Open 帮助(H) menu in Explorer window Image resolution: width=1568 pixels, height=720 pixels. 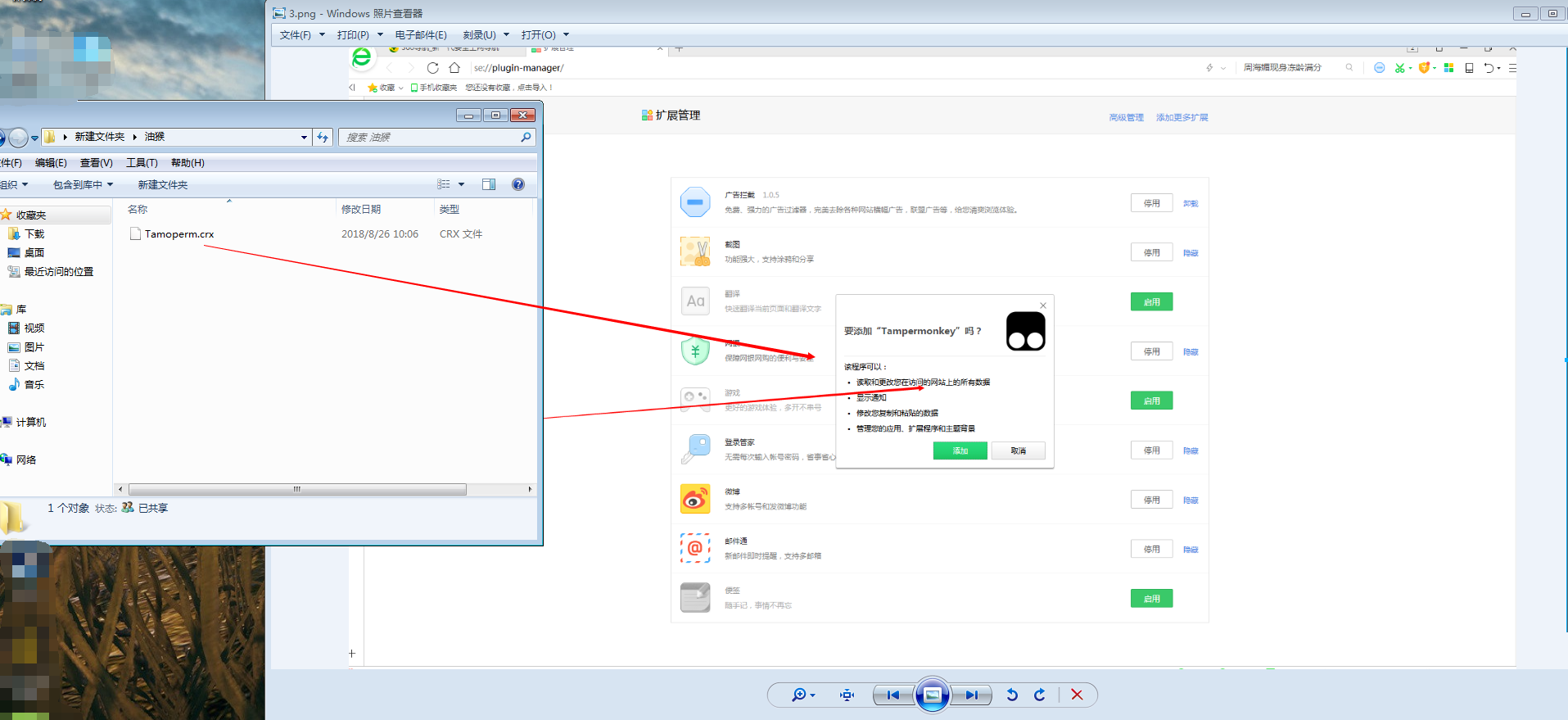coord(188,163)
